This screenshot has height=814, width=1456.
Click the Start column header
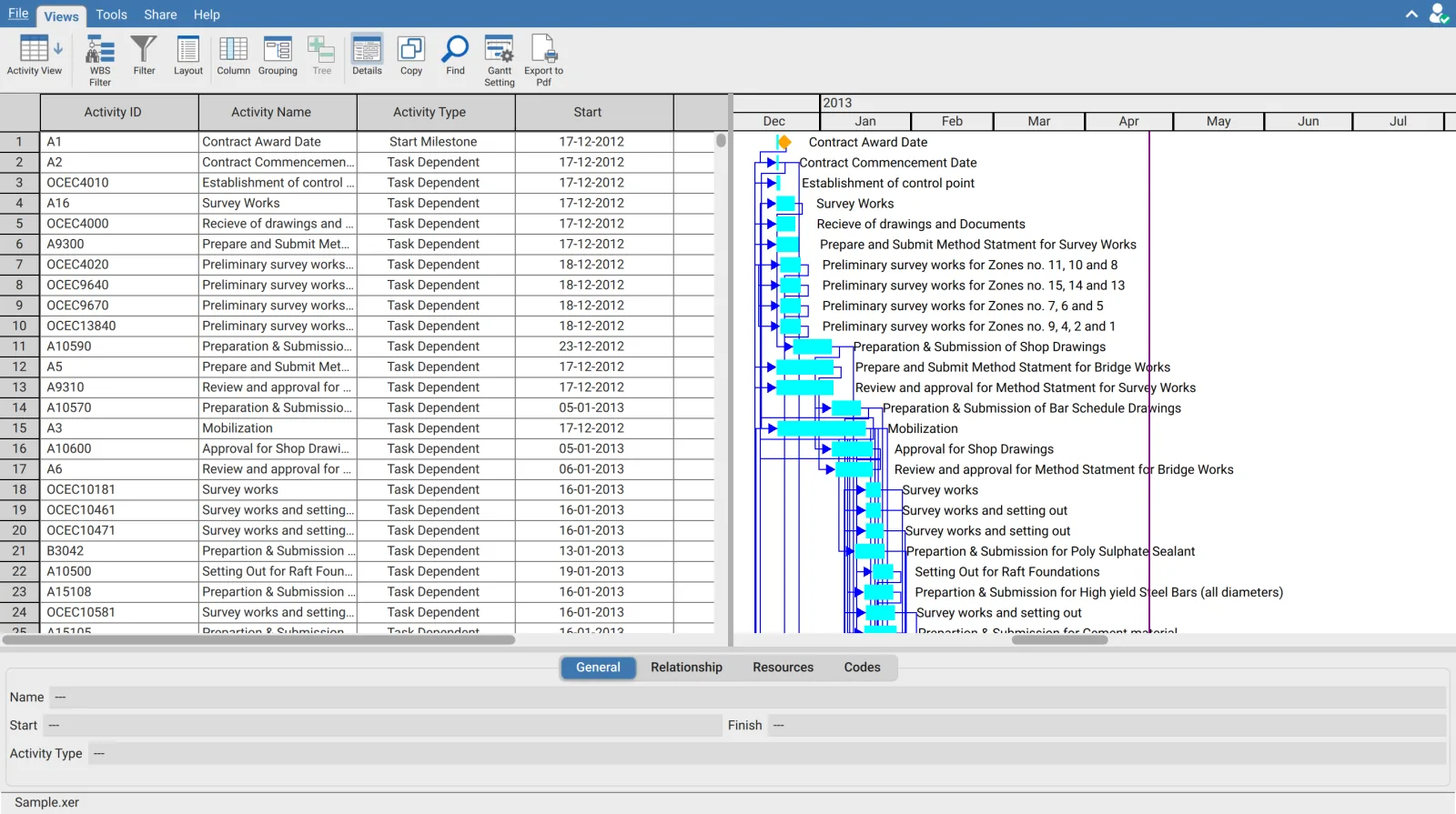point(594,113)
